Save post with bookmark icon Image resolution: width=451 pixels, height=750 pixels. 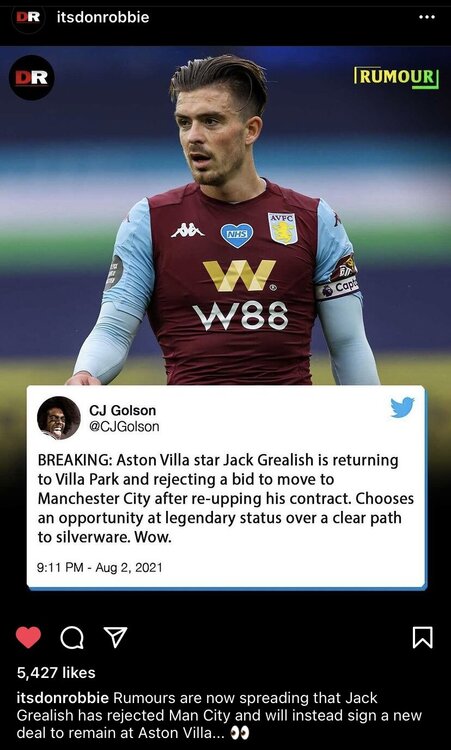pyautogui.click(x=422, y=638)
